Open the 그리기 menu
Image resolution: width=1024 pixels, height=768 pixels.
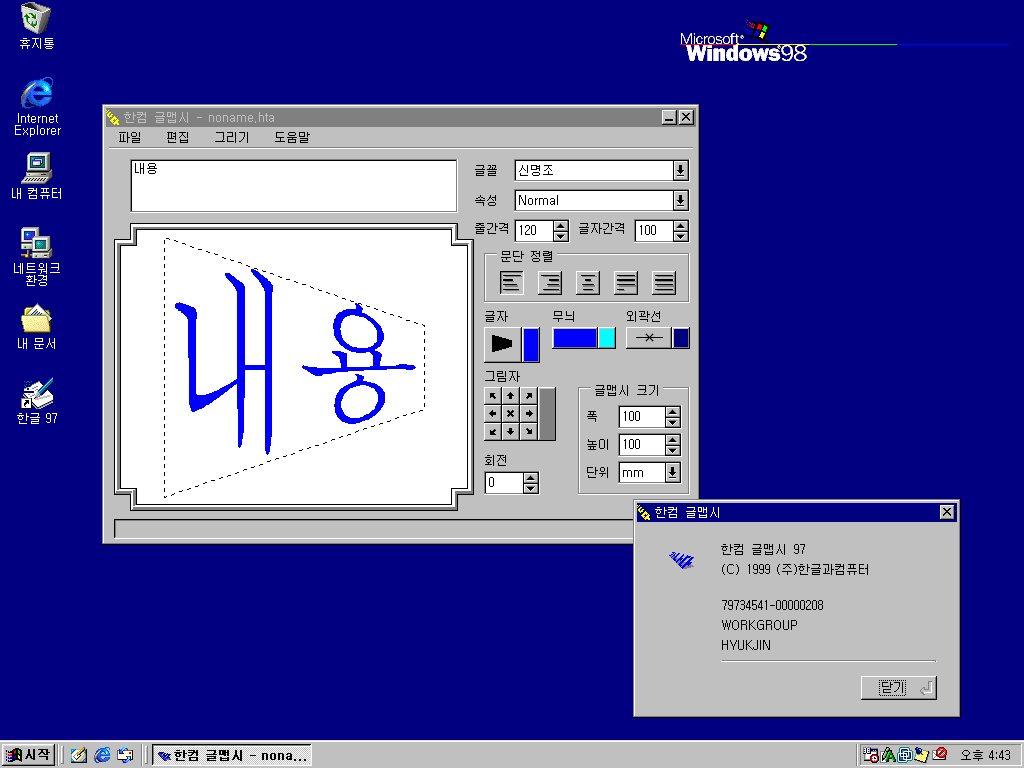(232, 137)
